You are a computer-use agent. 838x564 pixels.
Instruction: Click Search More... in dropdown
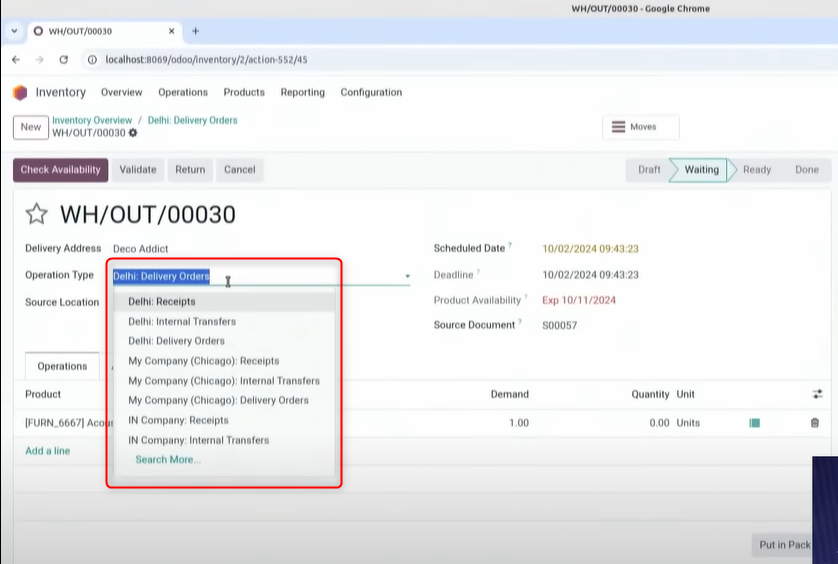pyautogui.click(x=168, y=460)
